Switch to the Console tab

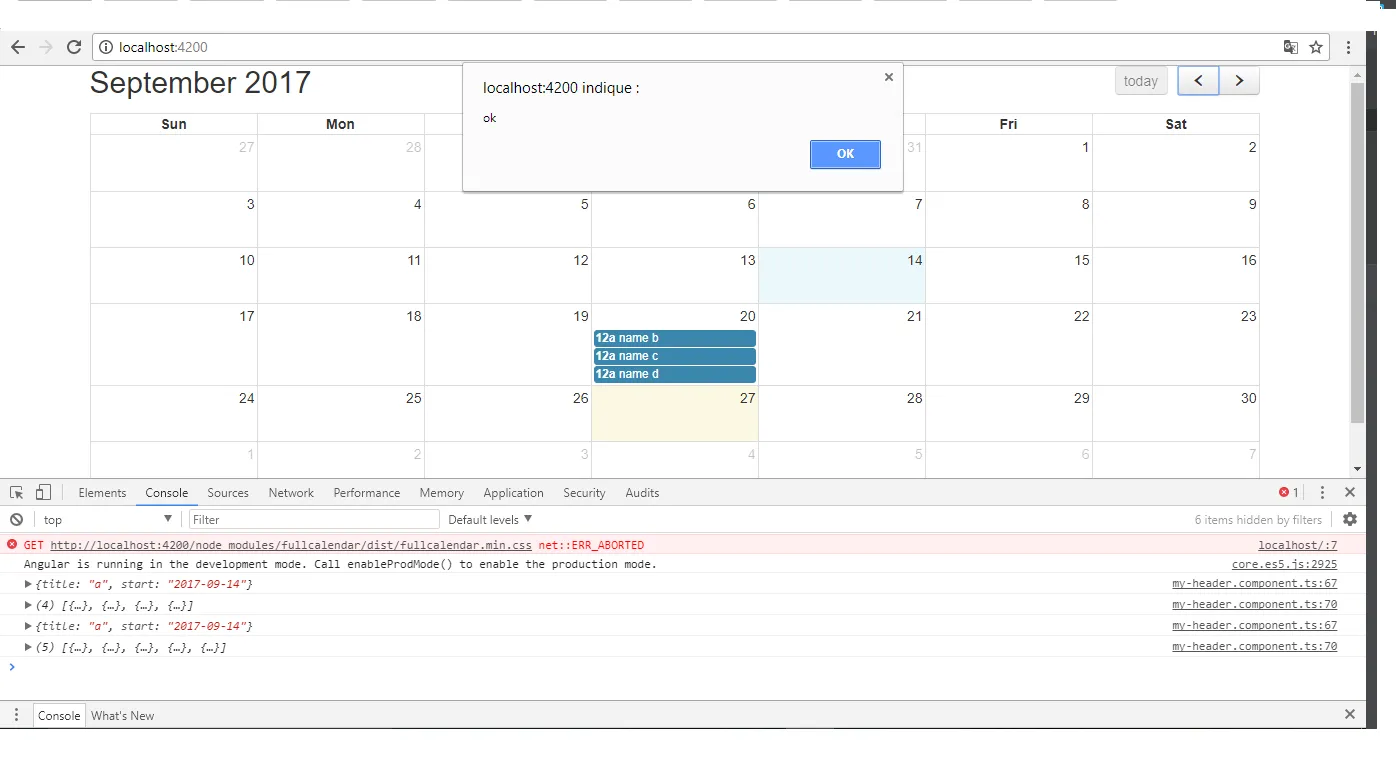pos(166,493)
